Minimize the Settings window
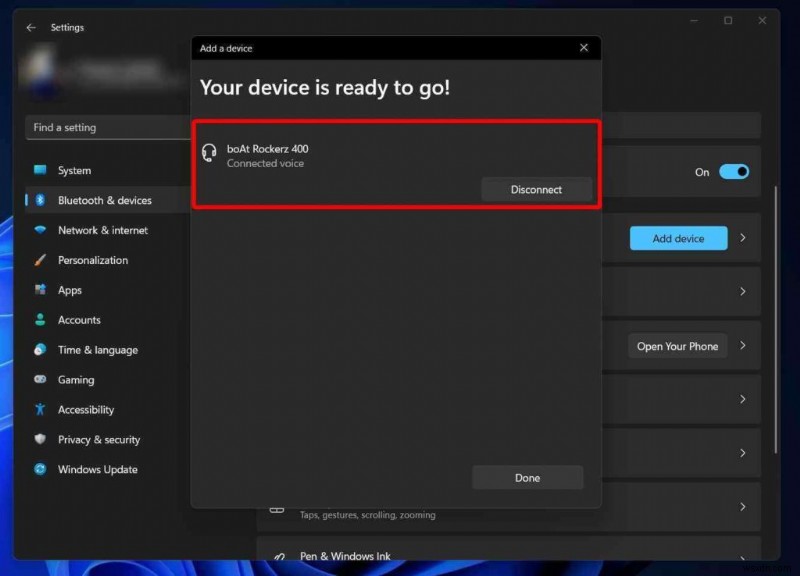The width and height of the screenshot is (800, 576). (x=694, y=20)
